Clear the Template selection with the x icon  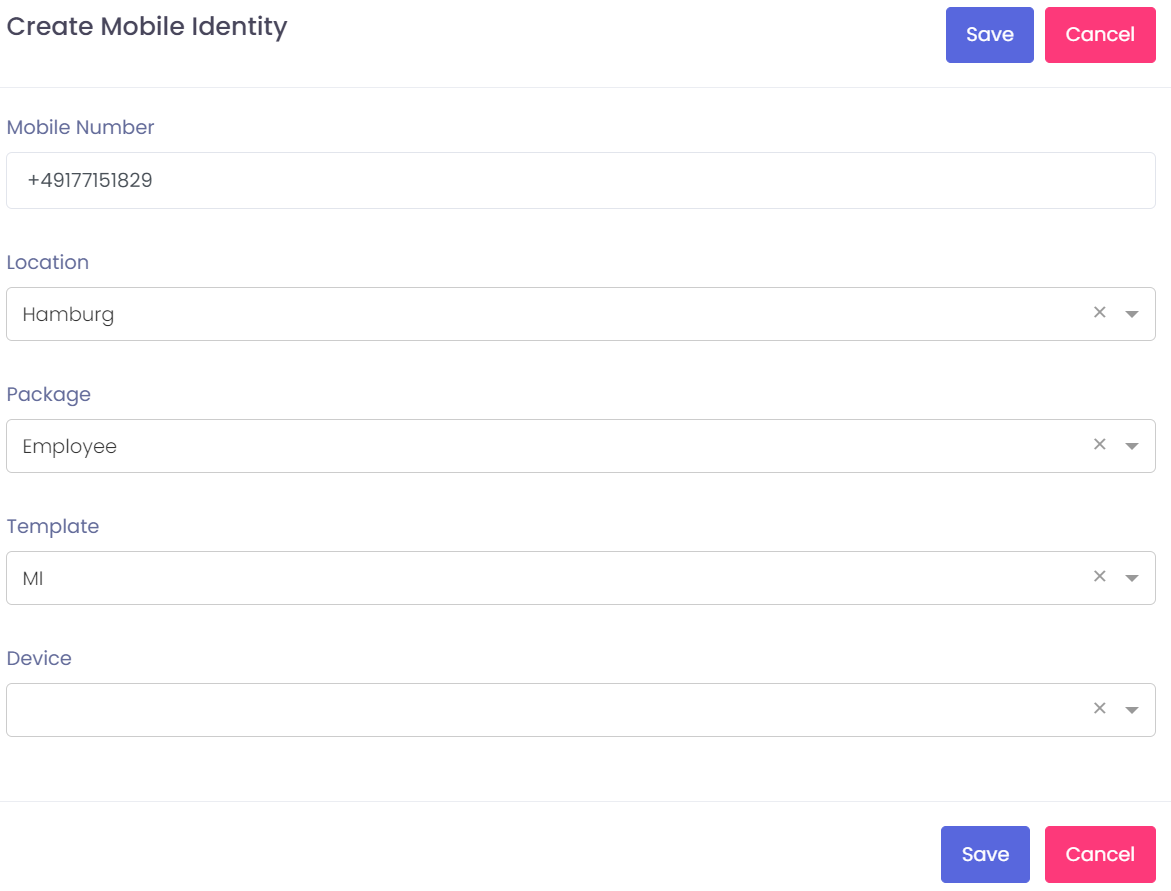1099,576
